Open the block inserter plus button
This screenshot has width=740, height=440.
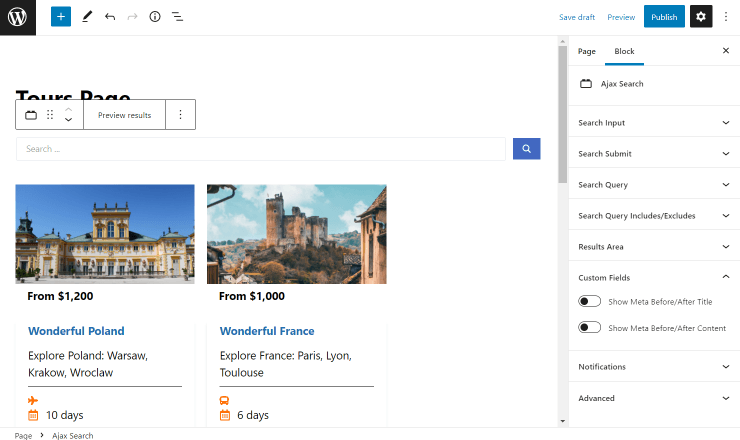[x=61, y=17]
